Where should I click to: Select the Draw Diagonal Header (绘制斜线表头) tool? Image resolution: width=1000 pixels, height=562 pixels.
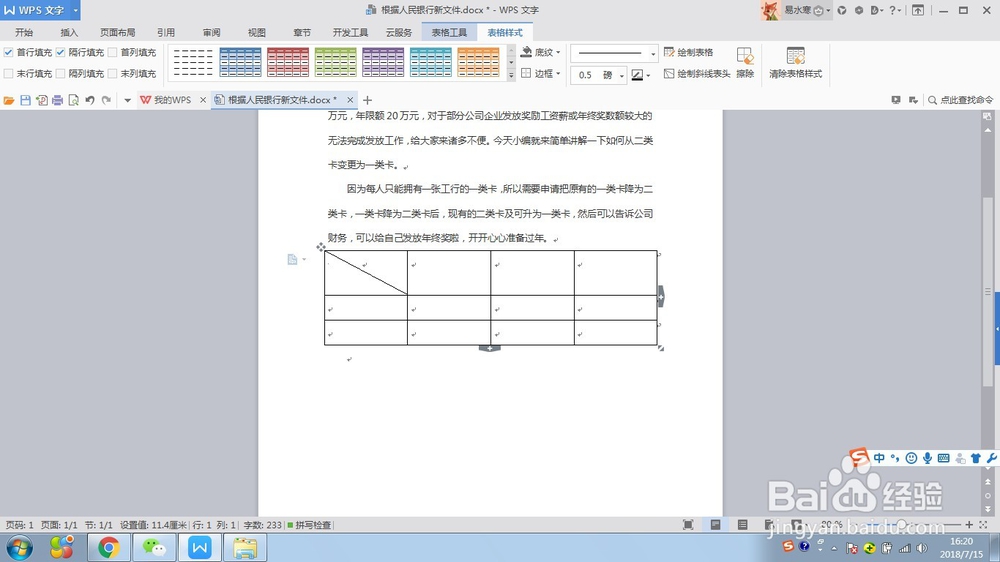point(696,74)
